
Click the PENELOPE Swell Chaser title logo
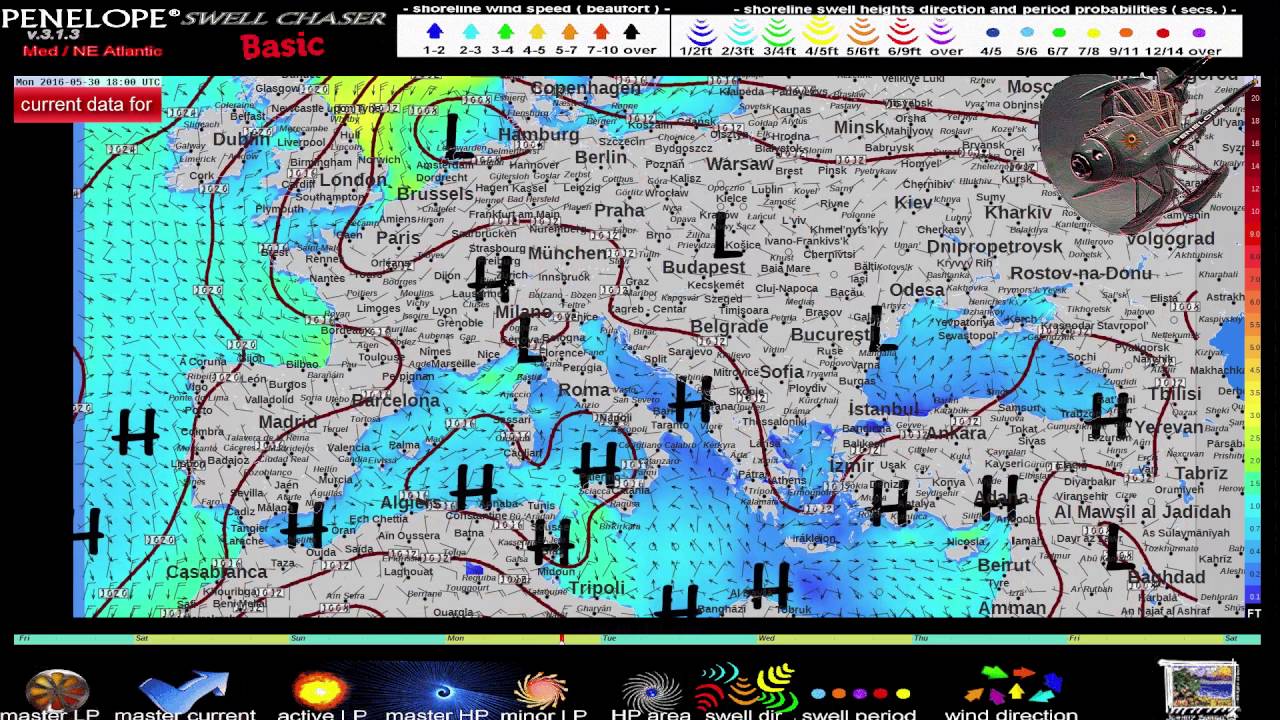point(194,18)
